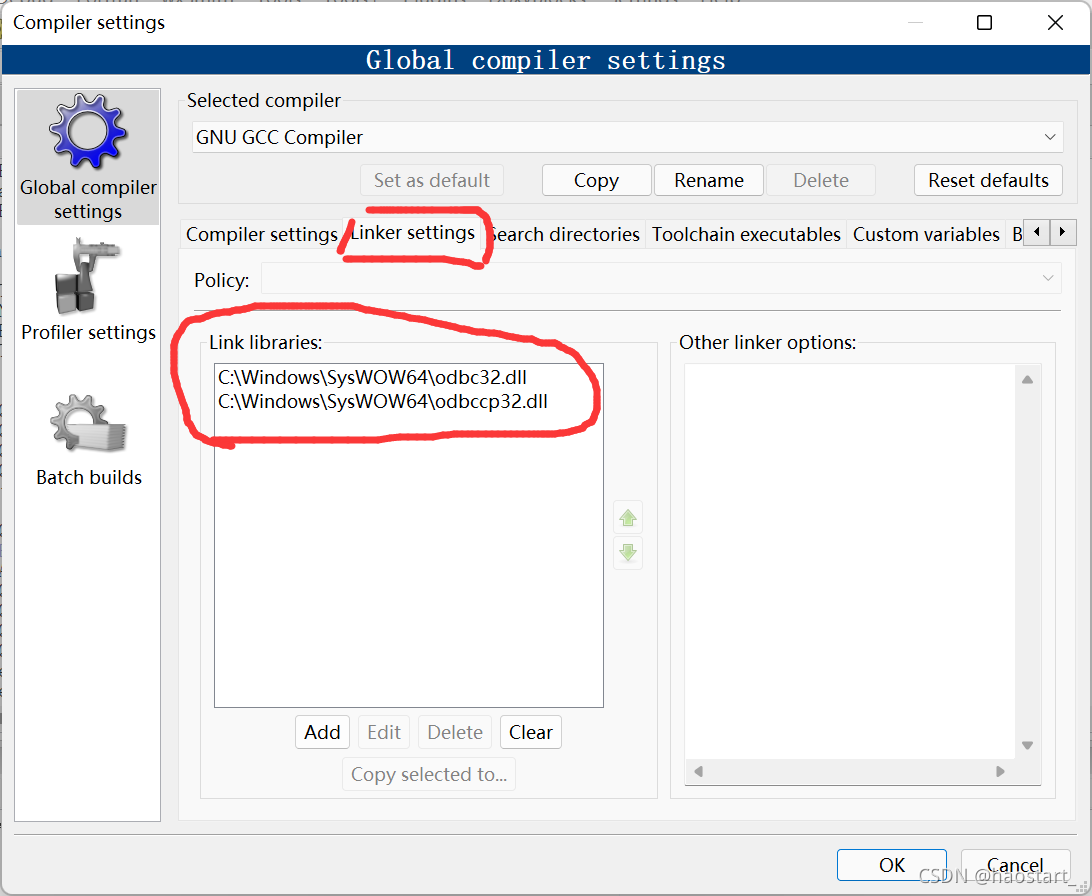Viewport: 1092px width, 896px height.
Task: Open the Policy dropdown
Action: pos(661,278)
